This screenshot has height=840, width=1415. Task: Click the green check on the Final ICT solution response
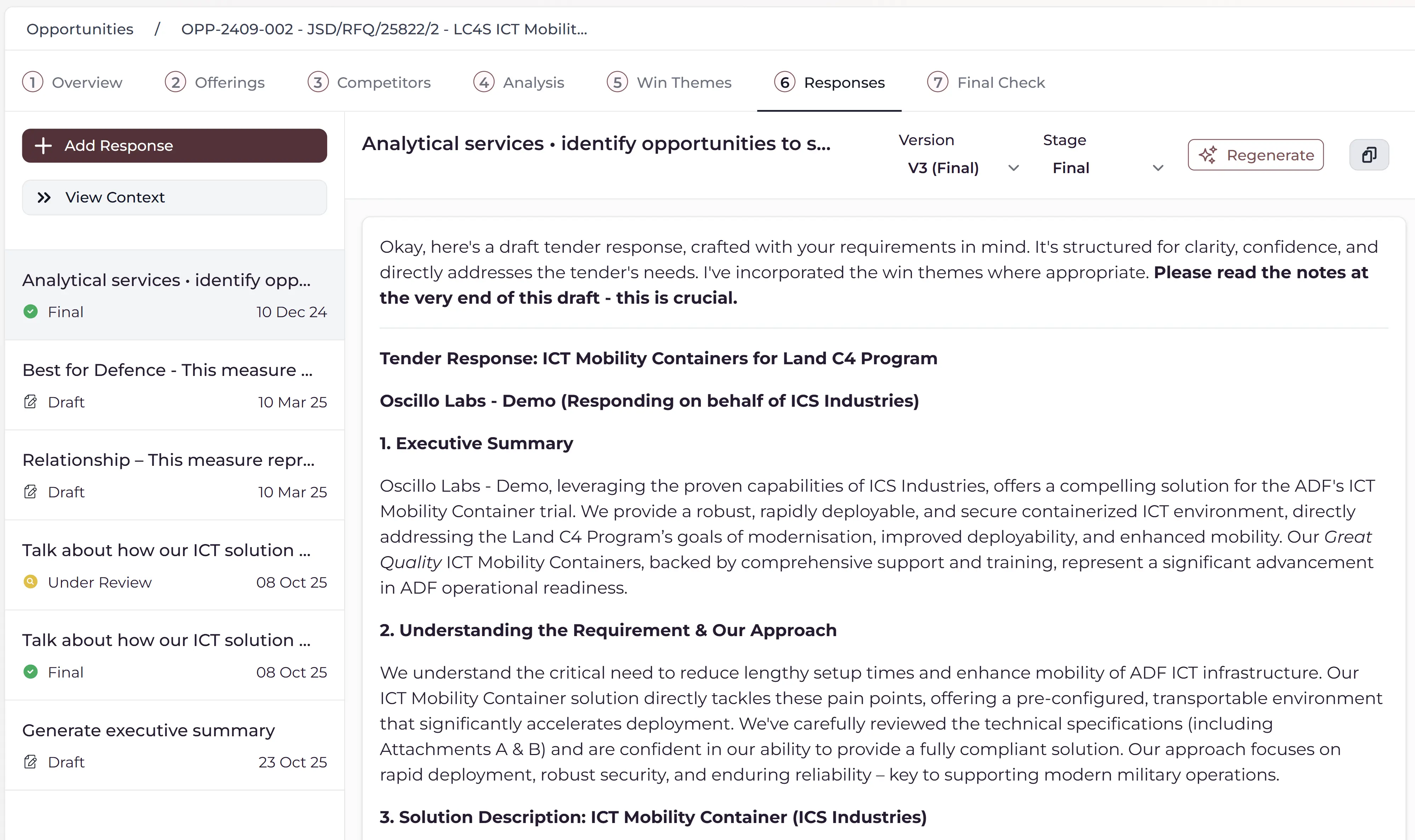[30, 672]
